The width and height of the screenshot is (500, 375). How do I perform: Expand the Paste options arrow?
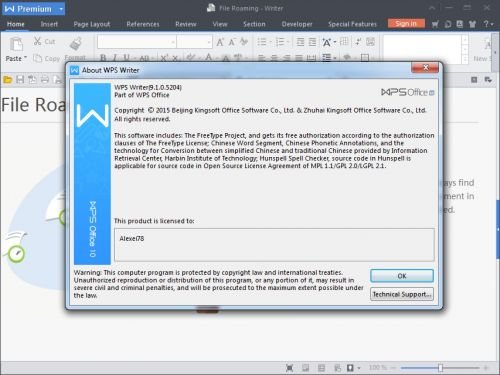pyautogui.click(x=25, y=58)
